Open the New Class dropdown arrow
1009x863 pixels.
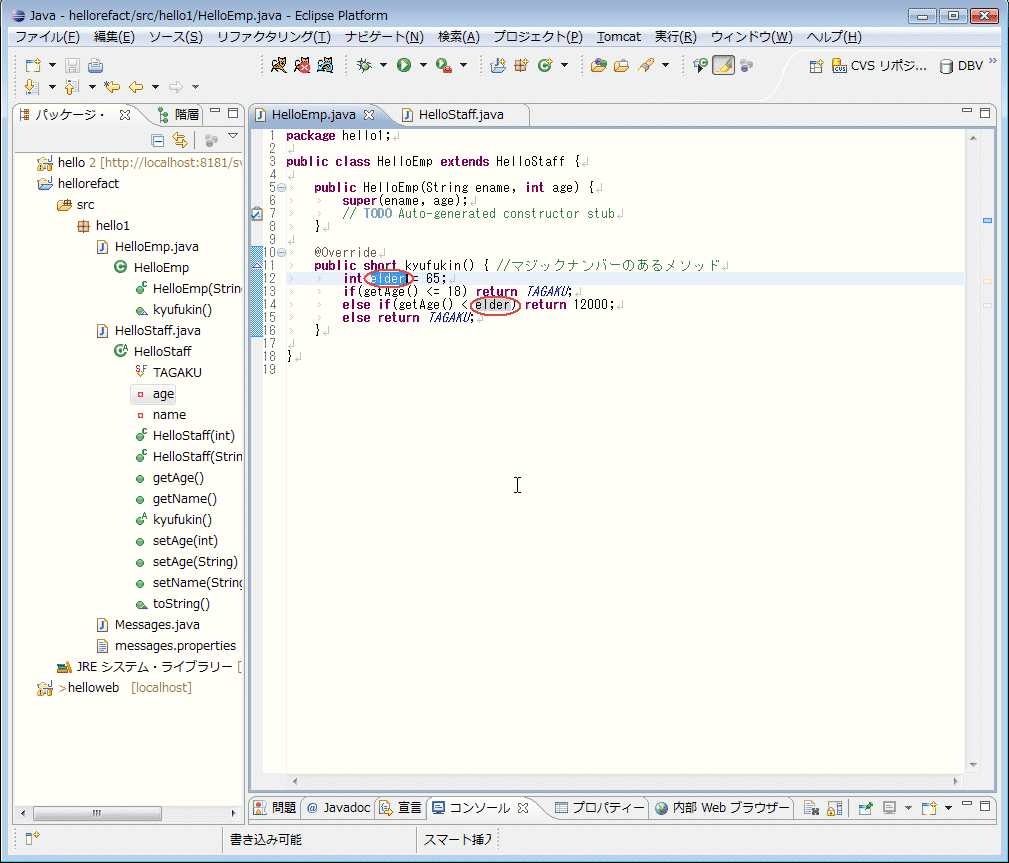tap(564, 65)
